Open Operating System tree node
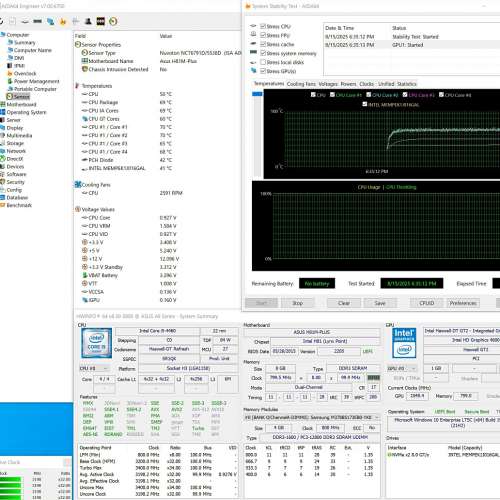The width and height of the screenshot is (500, 500). (x=26, y=112)
